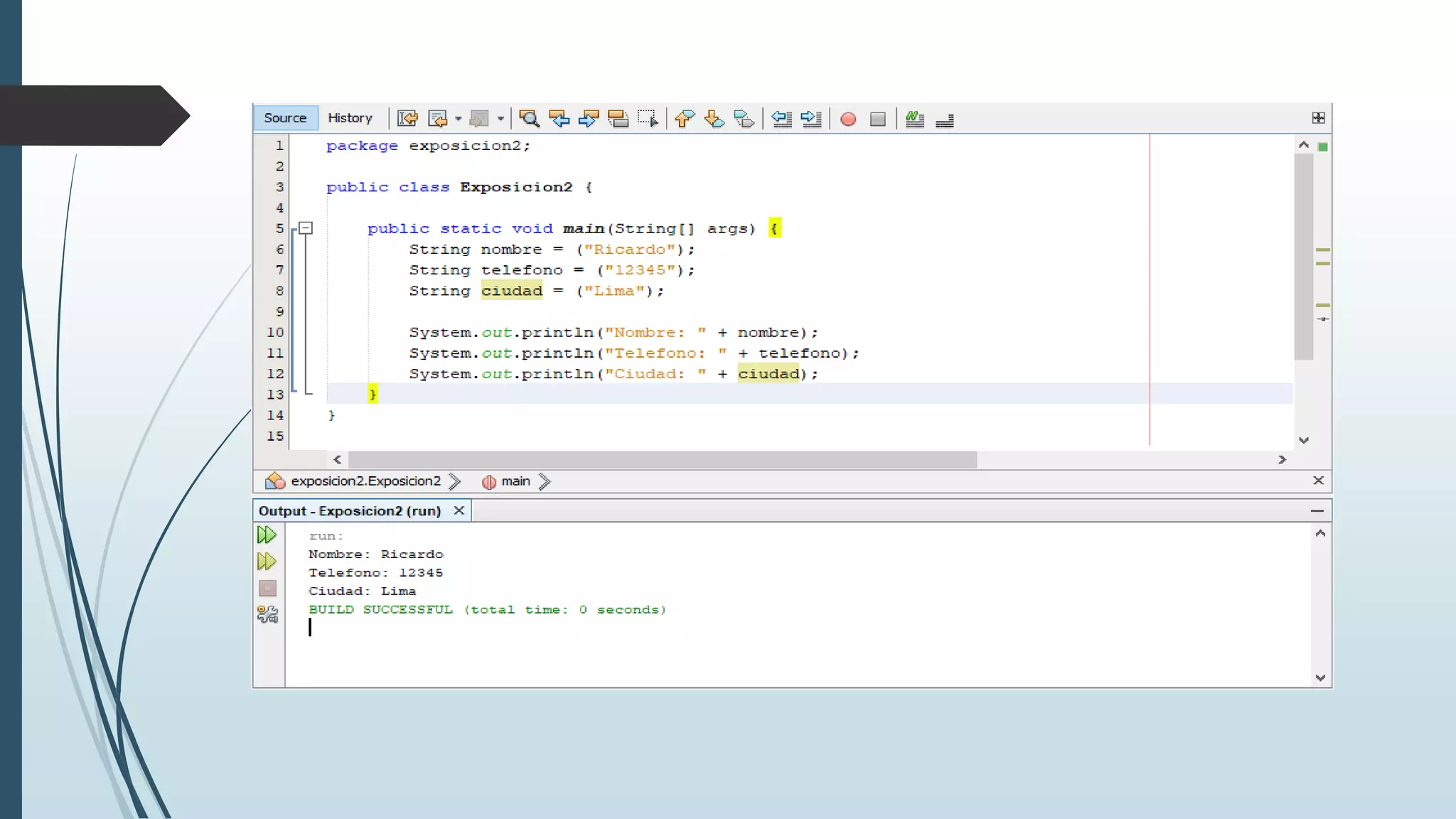
Task: Click the Last Edit location icon
Action: click(x=407, y=119)
